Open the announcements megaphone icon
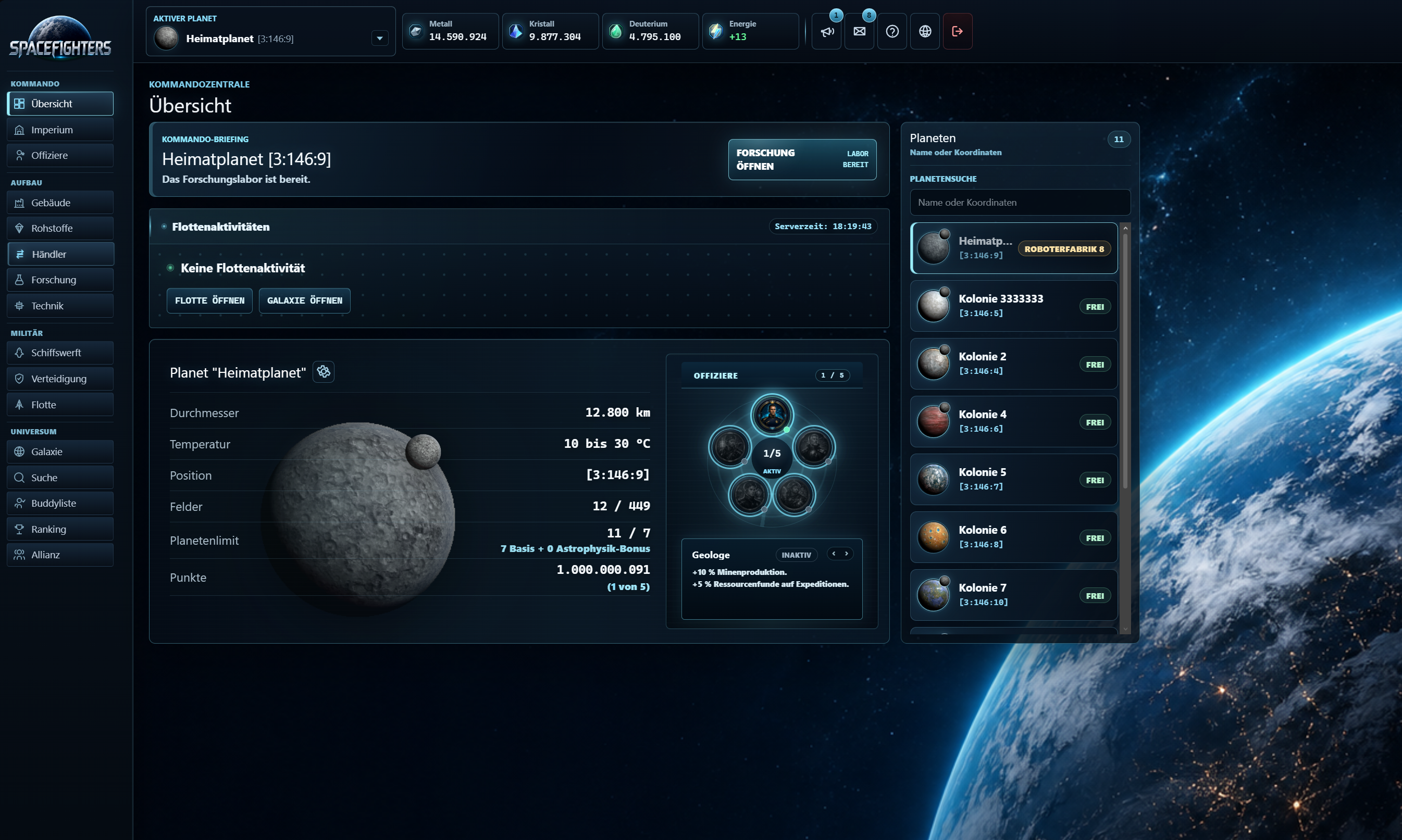The height and width of the screenshot is (840, 1402). tap(827, 32)
